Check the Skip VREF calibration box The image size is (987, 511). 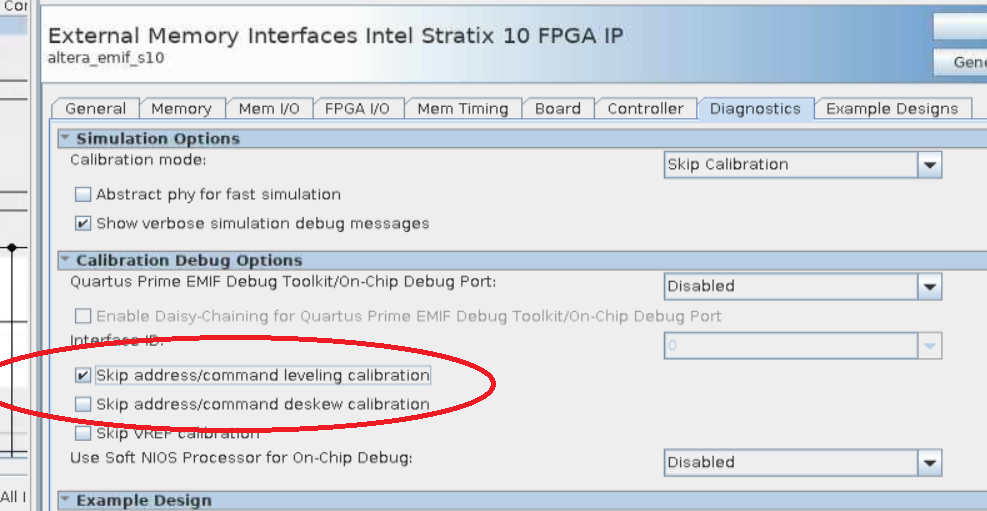click(84, 434)
